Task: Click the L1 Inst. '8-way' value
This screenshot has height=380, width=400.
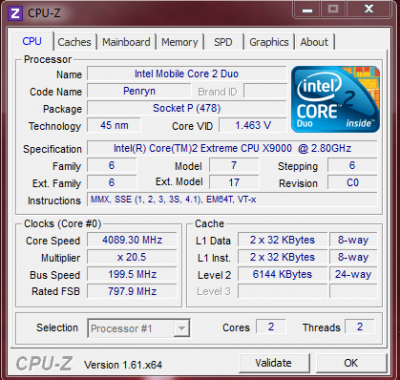Action: tap(353, 257)
